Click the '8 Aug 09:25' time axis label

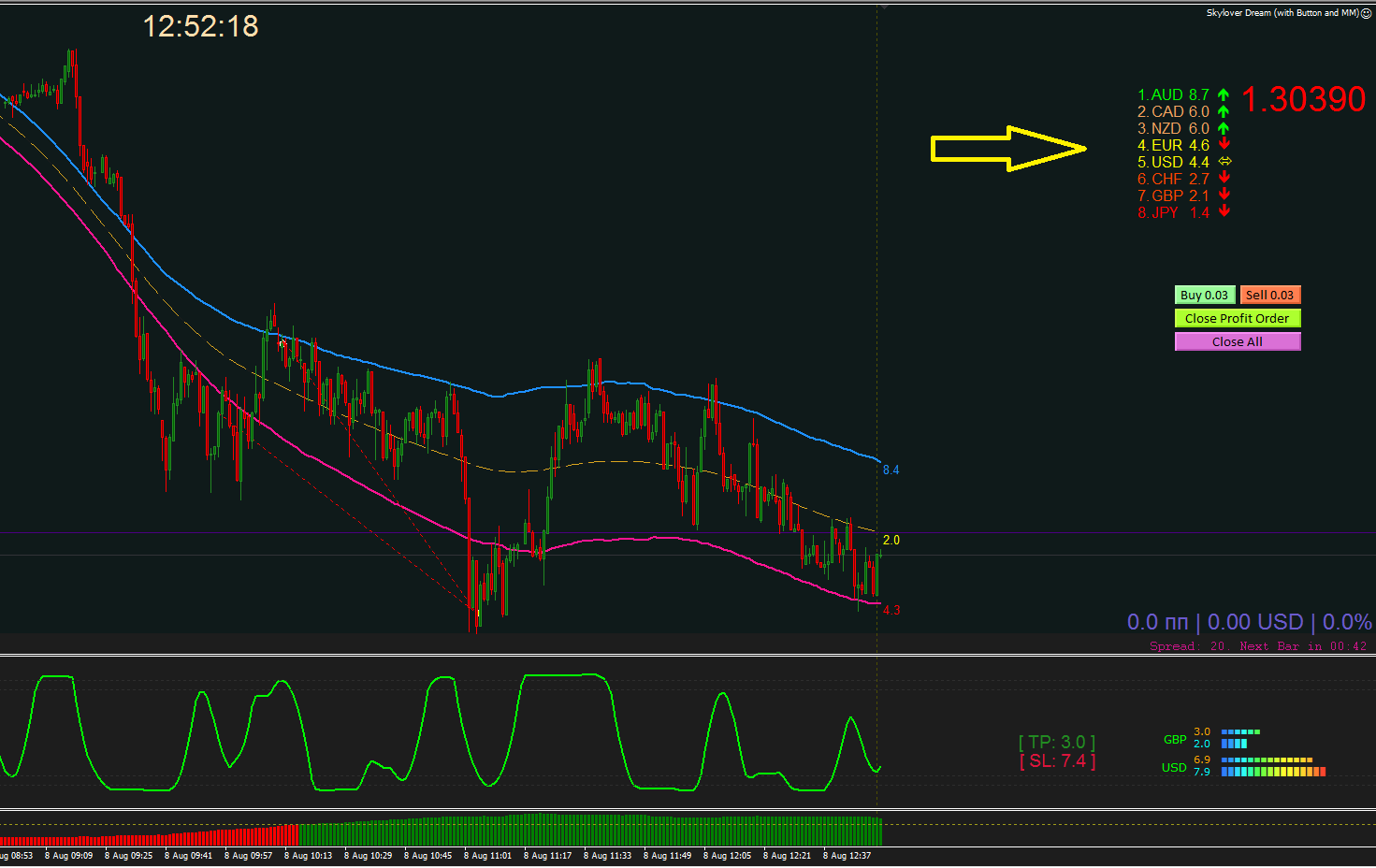(129, 856)
